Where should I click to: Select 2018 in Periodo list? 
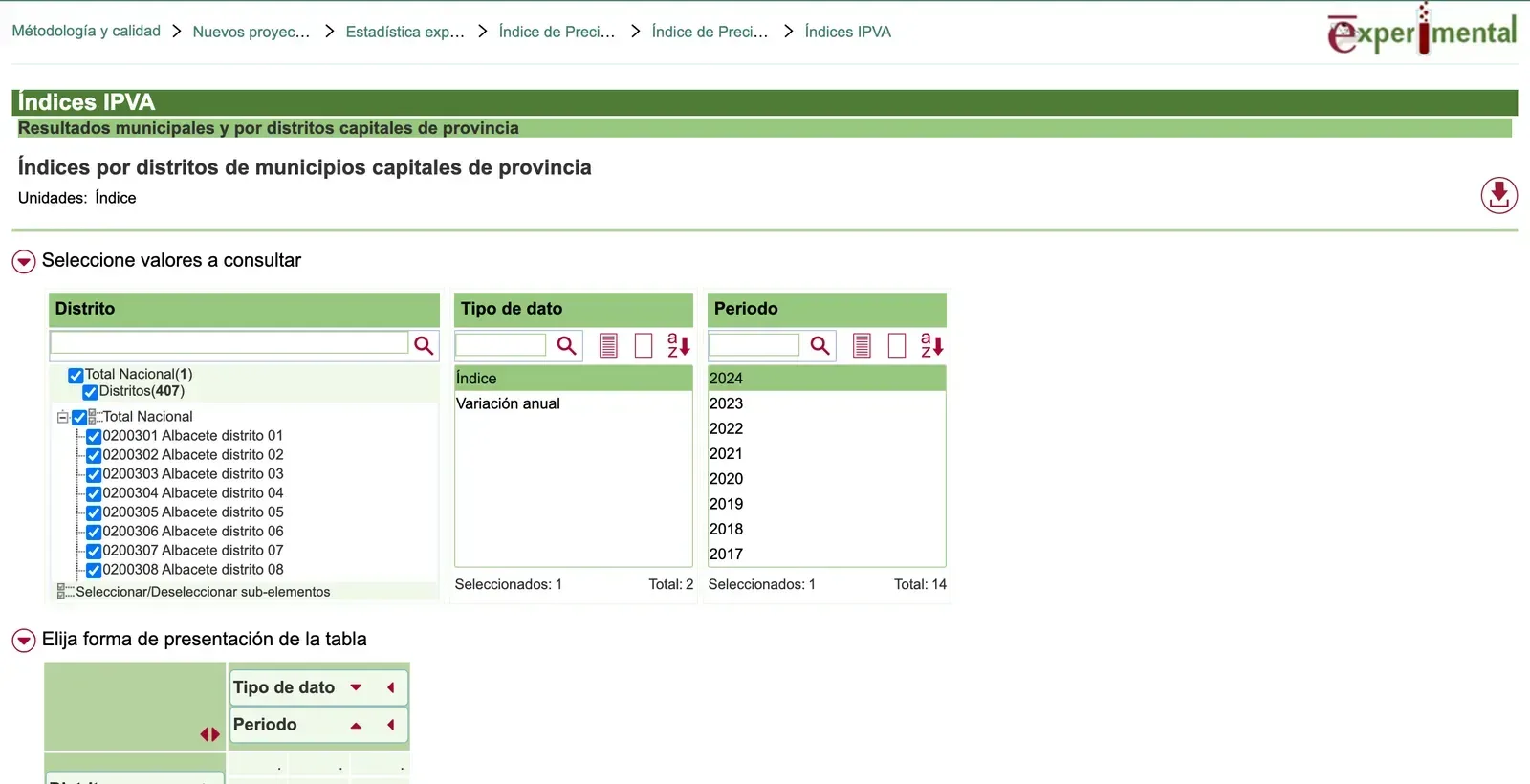[x=826, y=529]
